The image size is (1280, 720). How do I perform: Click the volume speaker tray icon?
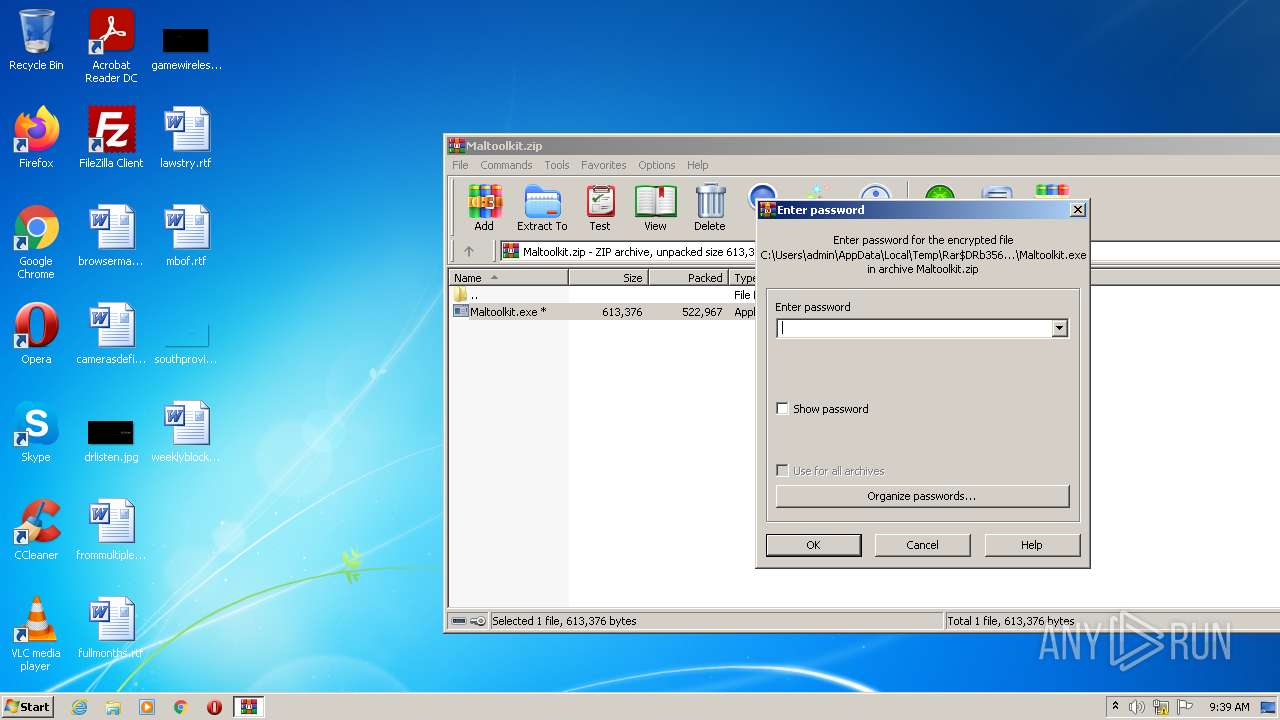click(x=1137, y=707)
